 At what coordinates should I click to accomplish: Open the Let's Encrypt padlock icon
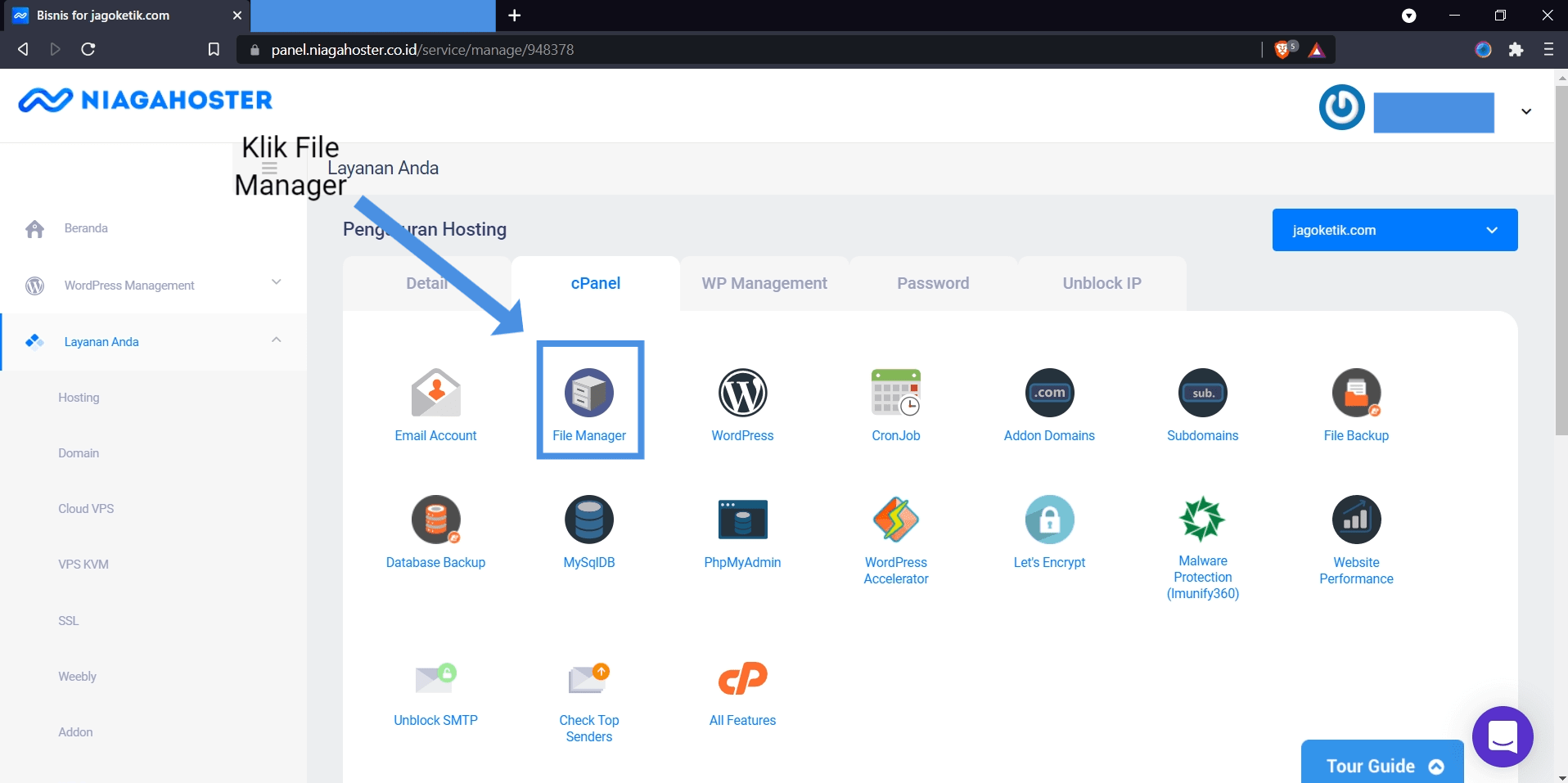click(x=1049, y=520)
